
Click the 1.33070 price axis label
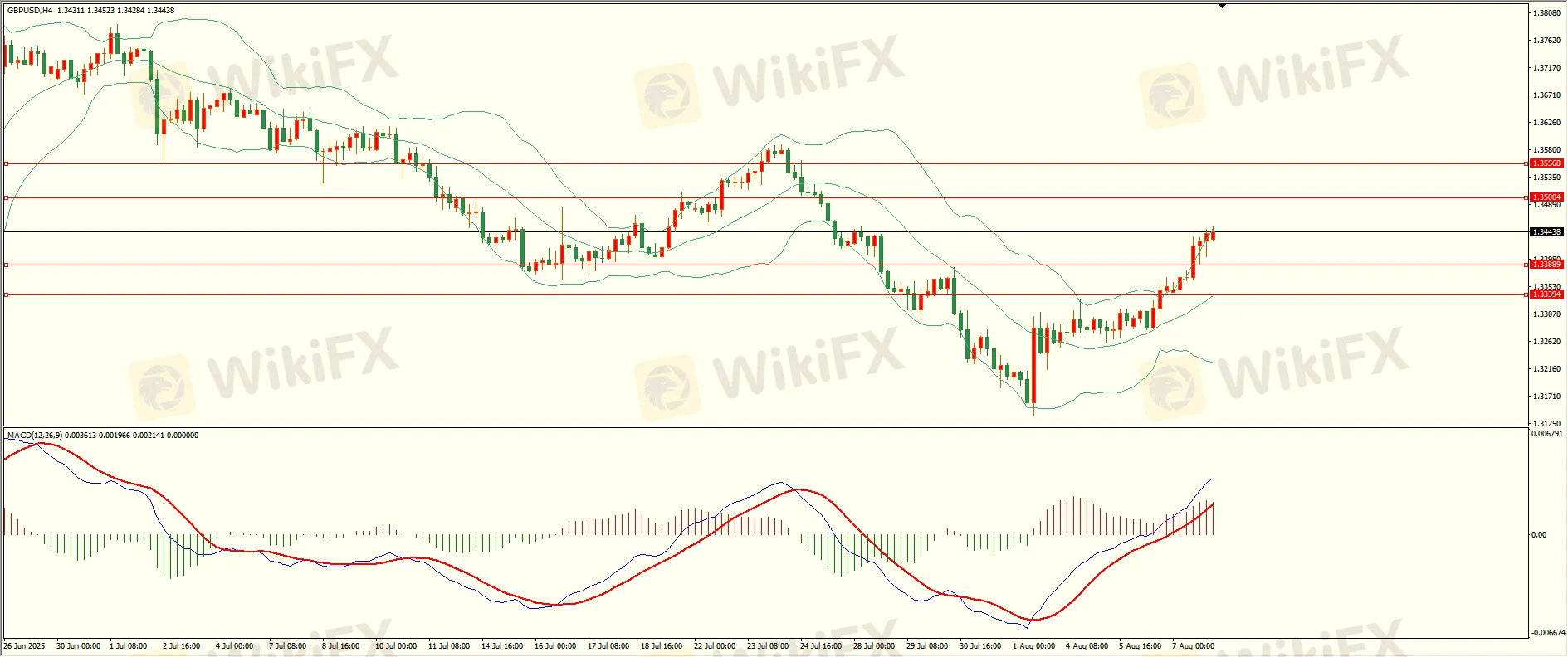click(1547, 314)
